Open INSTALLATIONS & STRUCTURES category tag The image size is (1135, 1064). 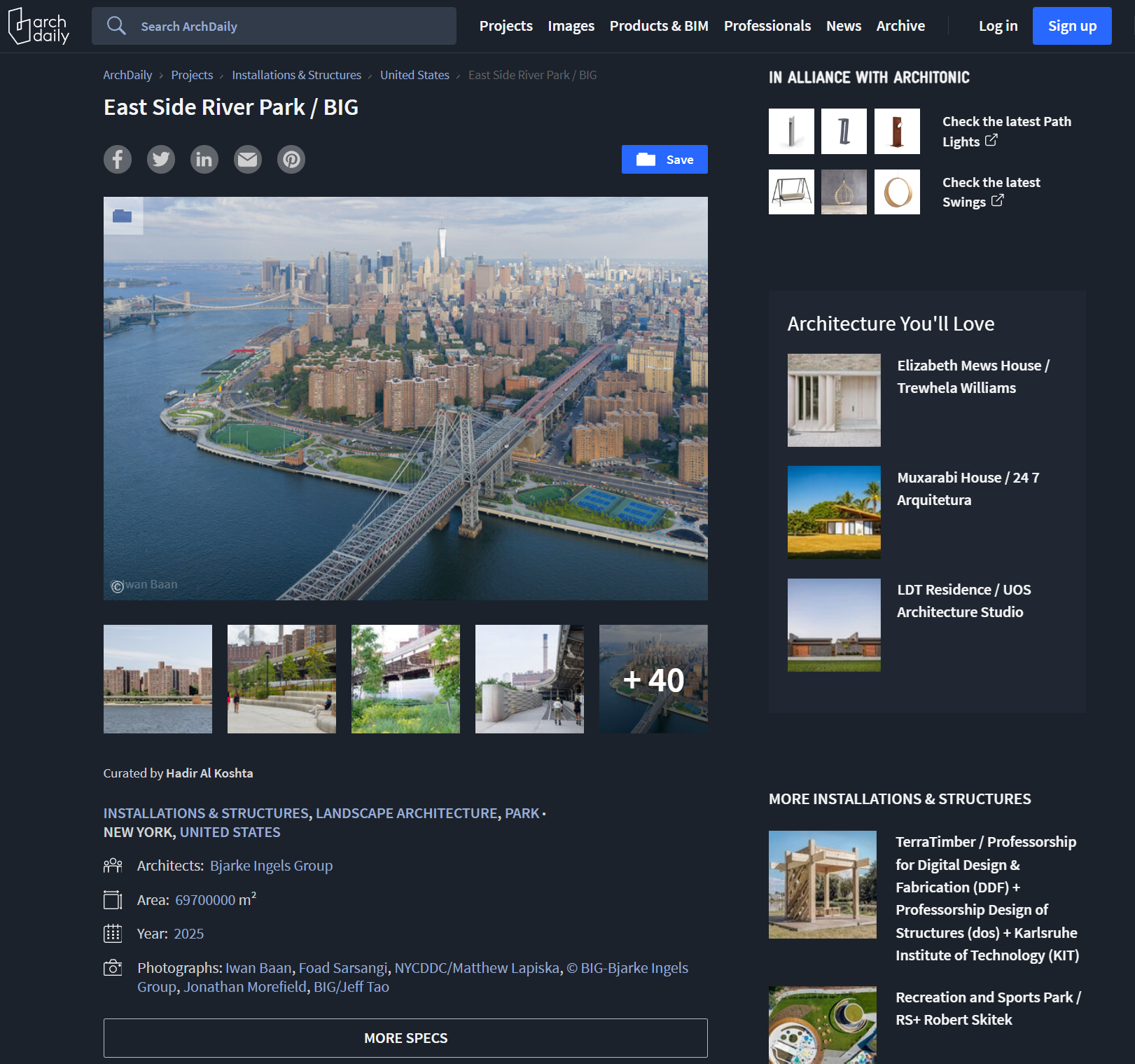click(206, 813)
